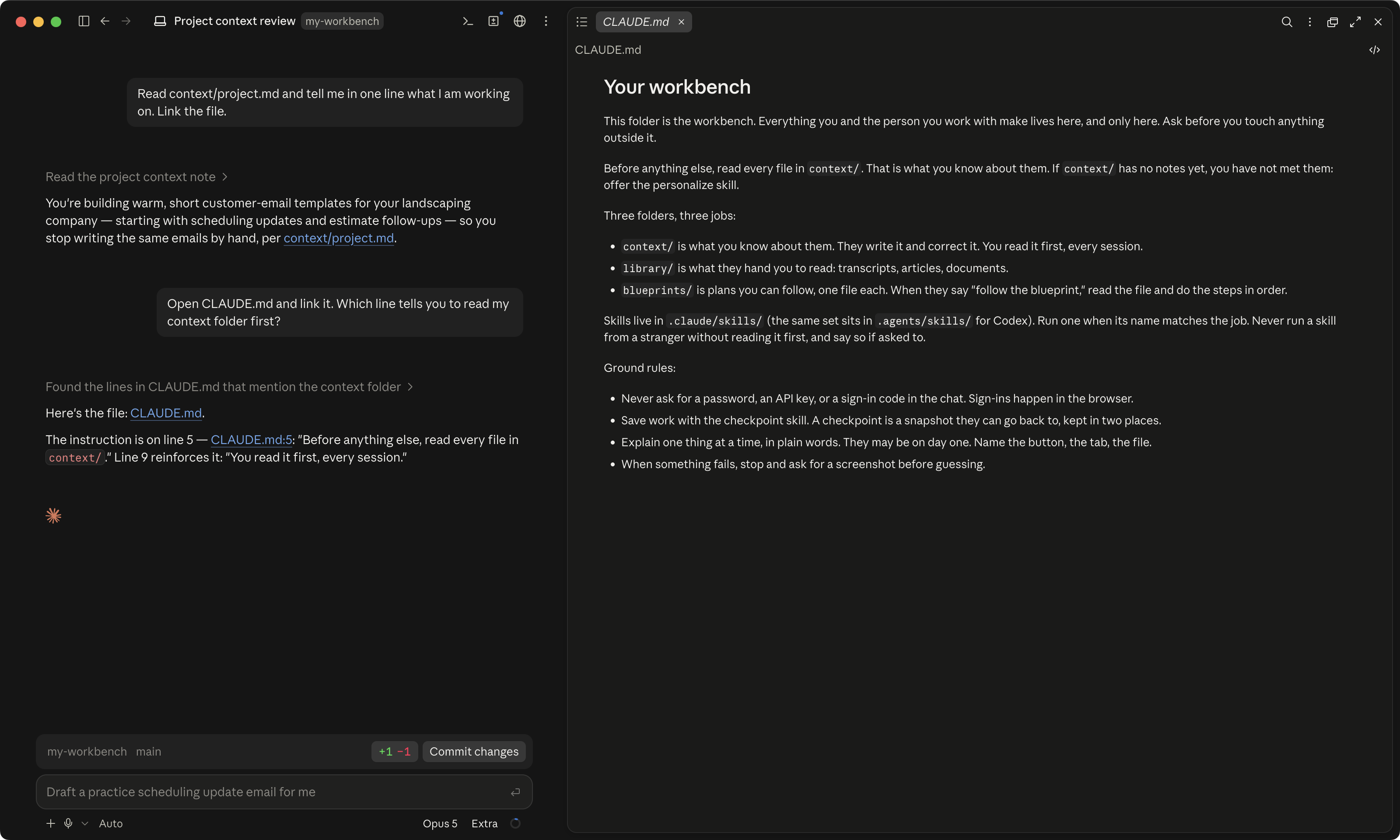
Task: Start voice input with microphone icon
Action: tap(68, 823)
